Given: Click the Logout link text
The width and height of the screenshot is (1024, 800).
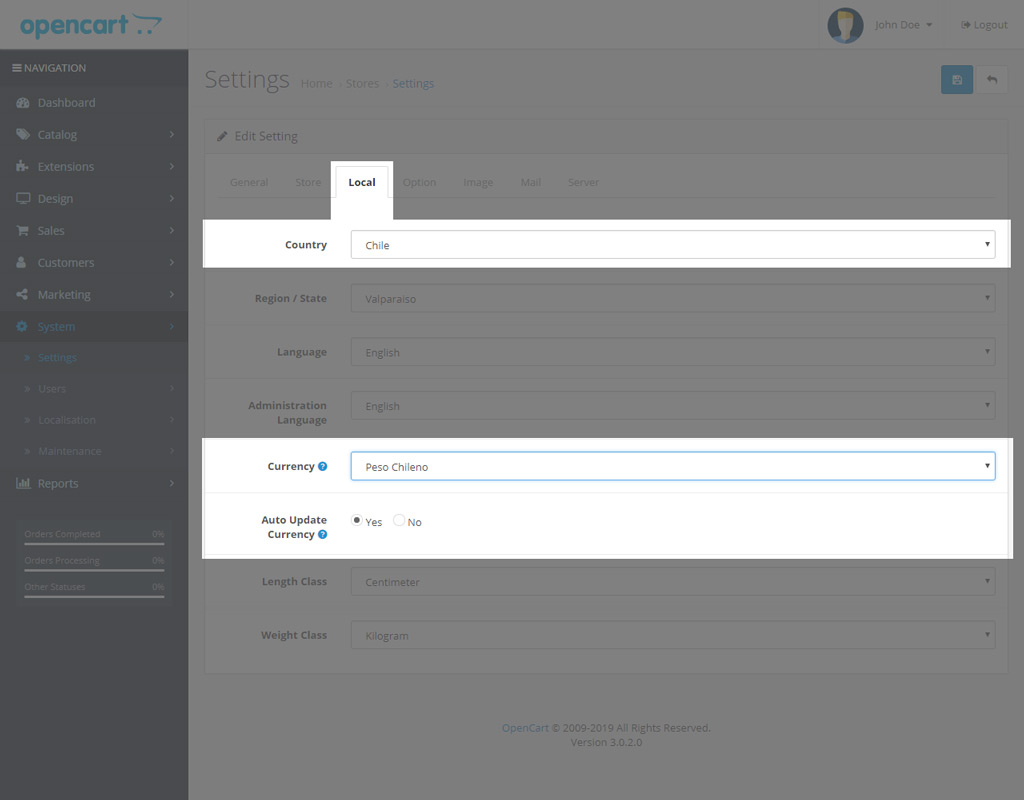Looking at the screenshot, I should 991,25.
